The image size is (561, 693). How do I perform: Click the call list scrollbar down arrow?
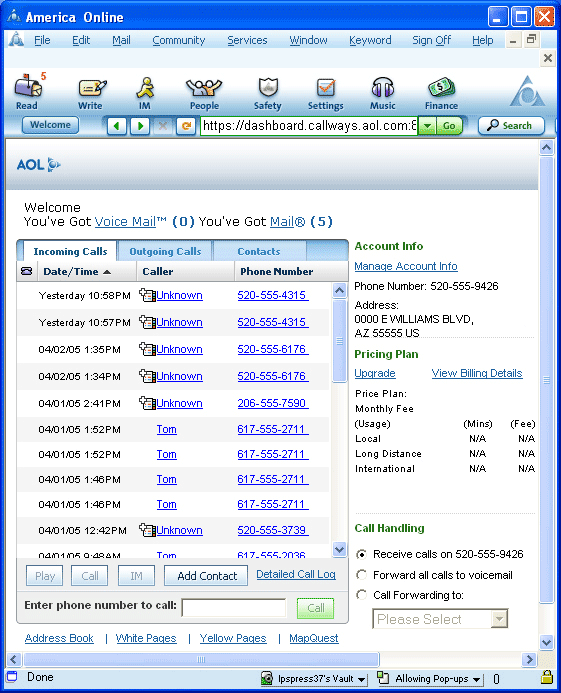[x=340, y=549]
